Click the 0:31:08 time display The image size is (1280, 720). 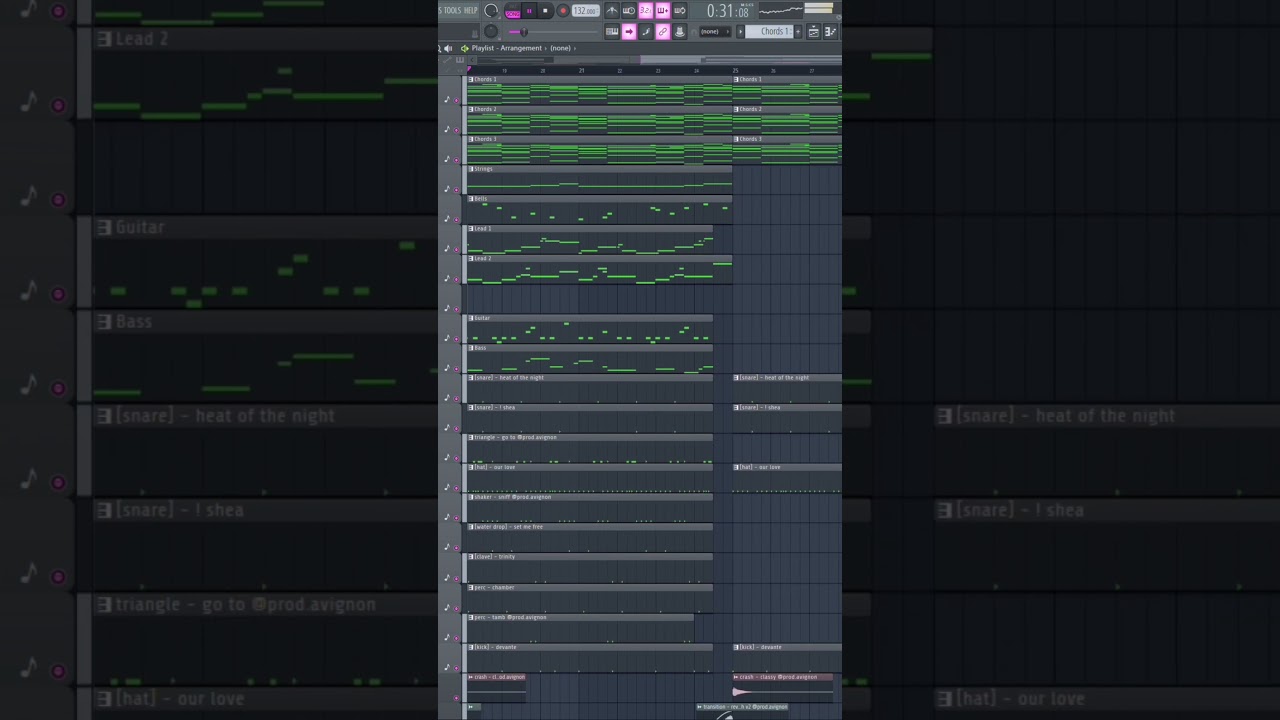[x=730, y=11]
